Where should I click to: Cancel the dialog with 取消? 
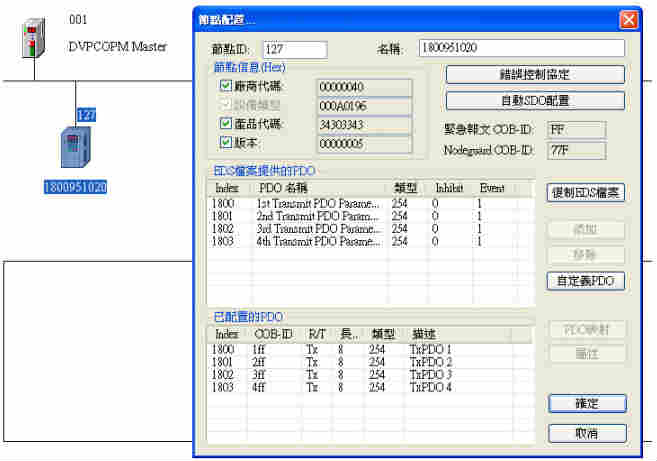tap(587, 434)
